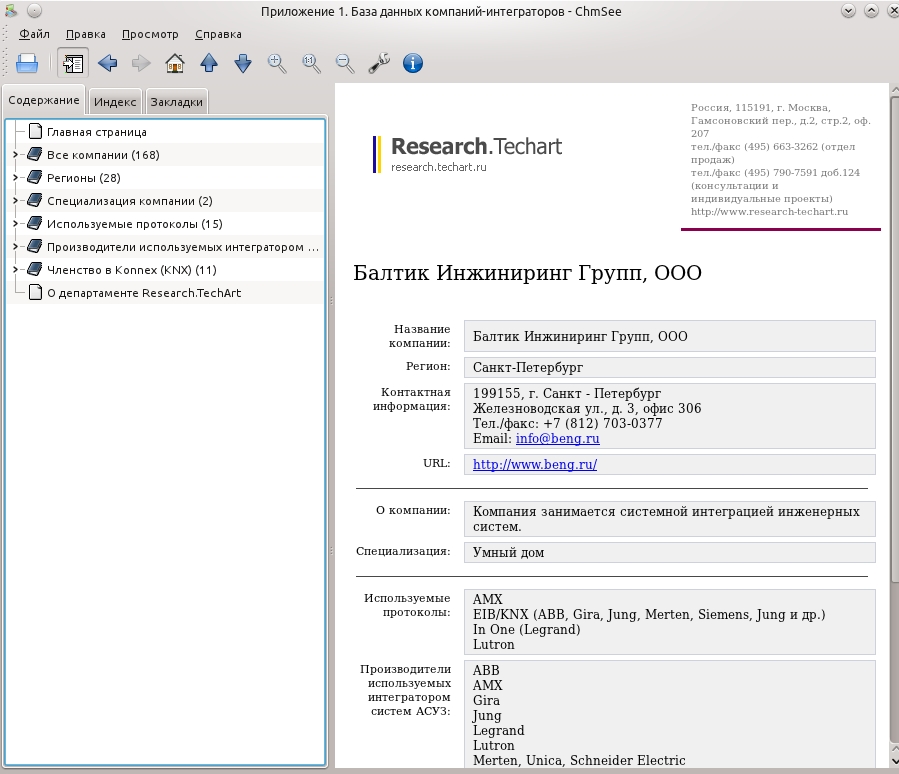Open the Файл menu
Screen dimensions: 899x774
[x=34, y=34]
